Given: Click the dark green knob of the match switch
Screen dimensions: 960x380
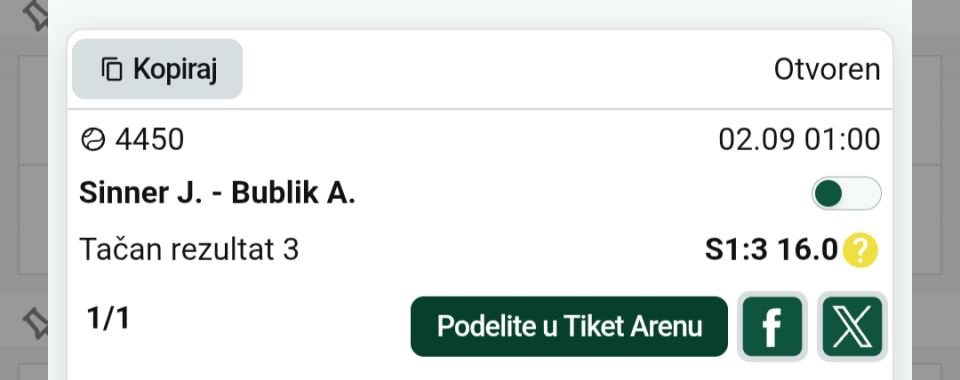Looking at the screenshot, I should pyautogui.click(x=829, y=193).
